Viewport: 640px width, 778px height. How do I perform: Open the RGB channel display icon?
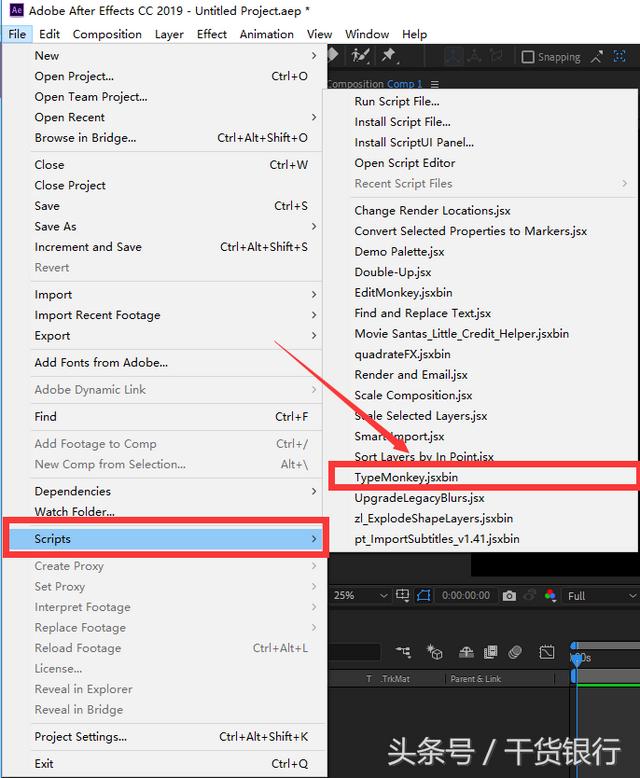[550, 595]
